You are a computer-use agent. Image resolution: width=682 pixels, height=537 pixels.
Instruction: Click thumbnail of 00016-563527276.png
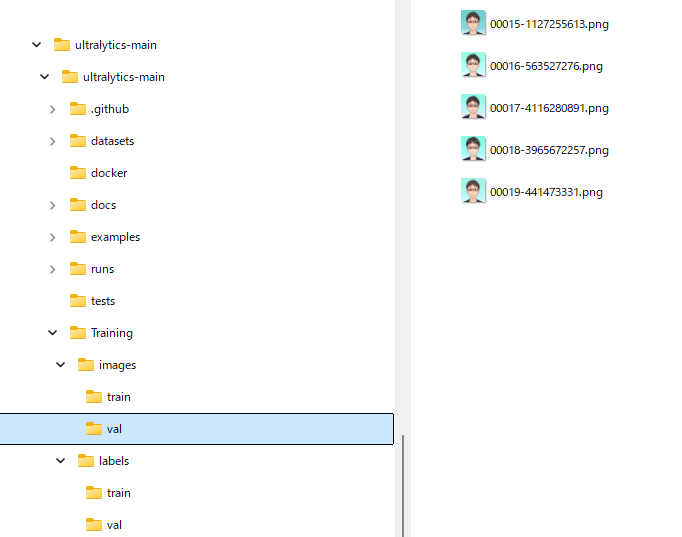(473, 65)
